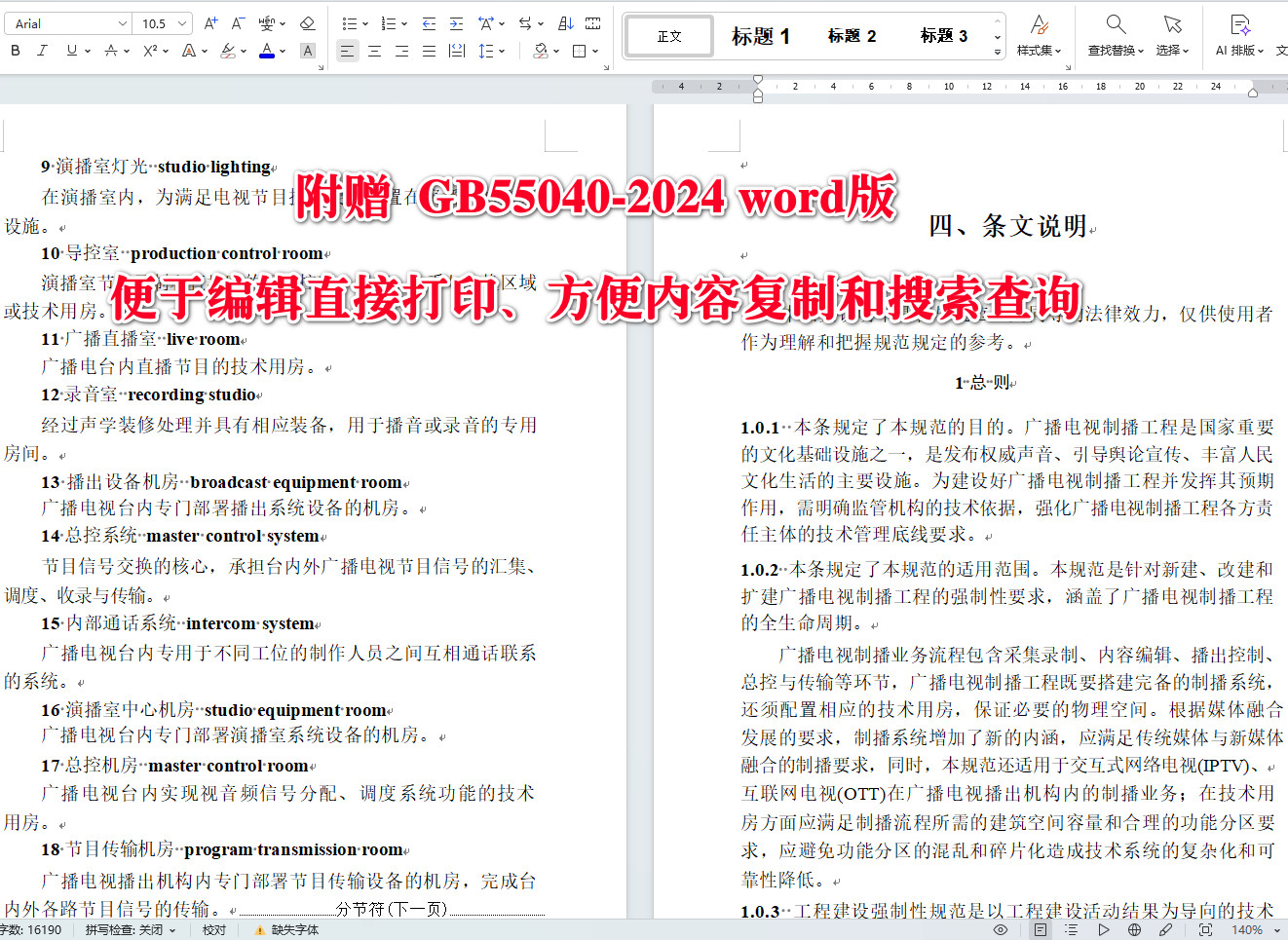Open the line spacing dropdown
This screenshot has height=940, width=1288.
tap(489, 51)
